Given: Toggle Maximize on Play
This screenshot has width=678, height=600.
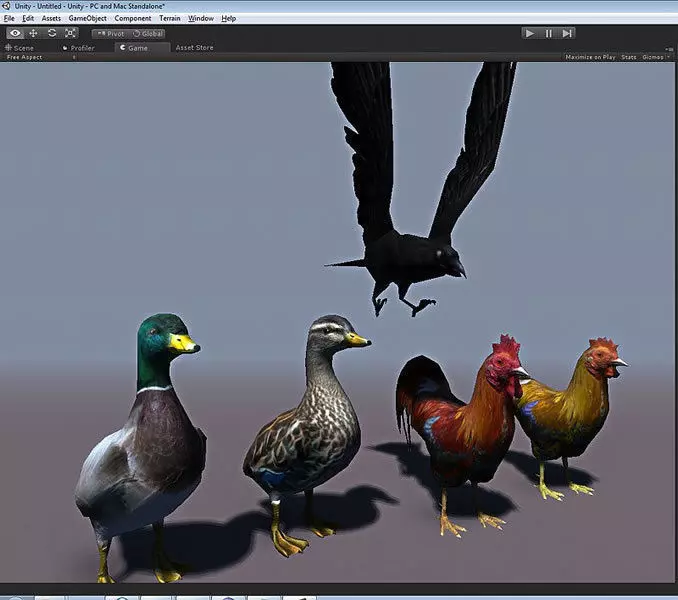Looking at the screenshot, I should 590,57.
